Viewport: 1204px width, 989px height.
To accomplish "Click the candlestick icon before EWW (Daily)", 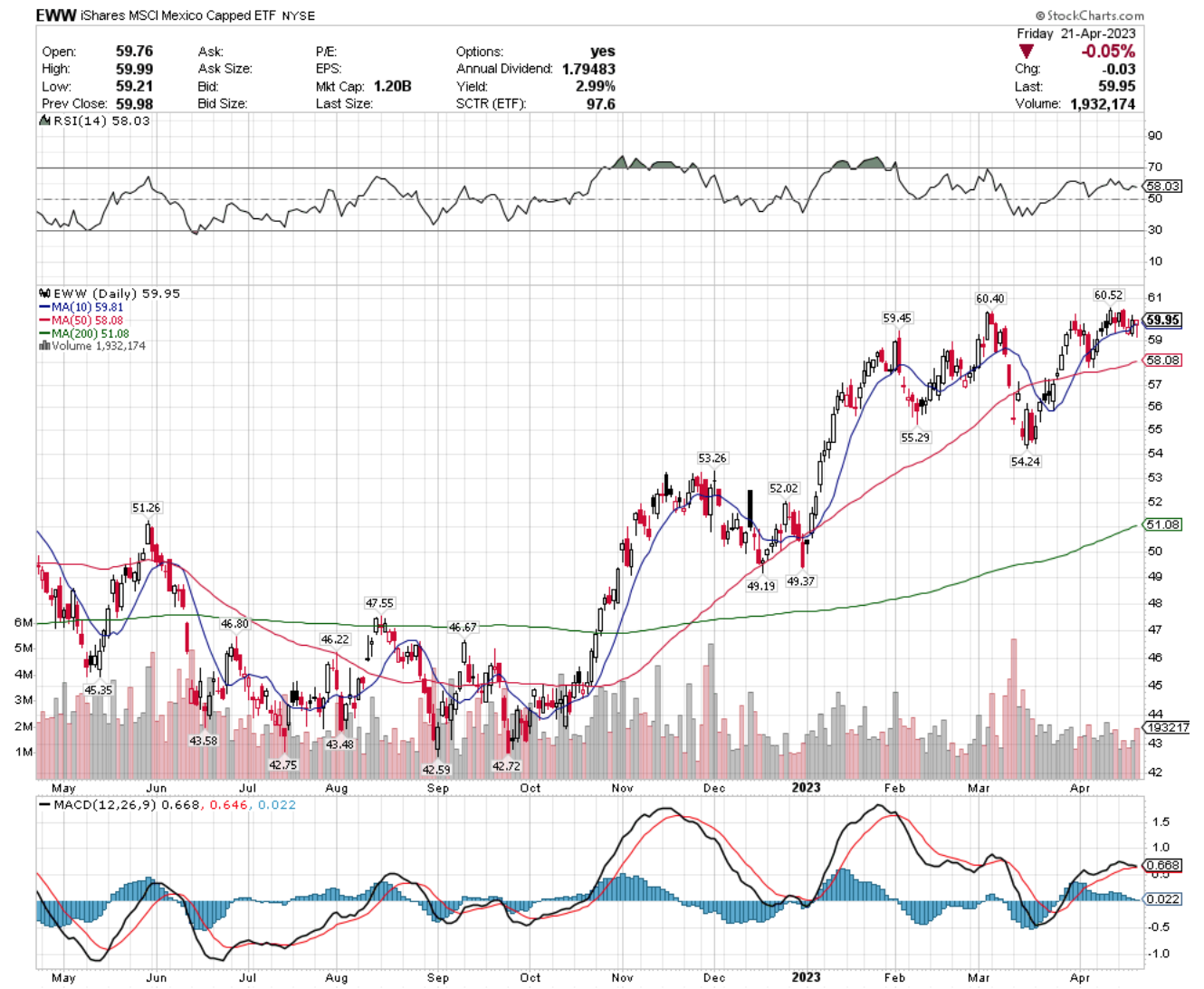I will (x=44, y=293).
